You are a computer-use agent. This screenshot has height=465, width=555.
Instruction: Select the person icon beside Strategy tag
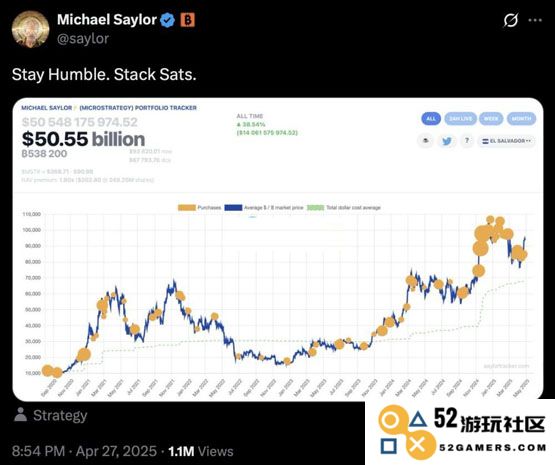click(x=20, y=415)
